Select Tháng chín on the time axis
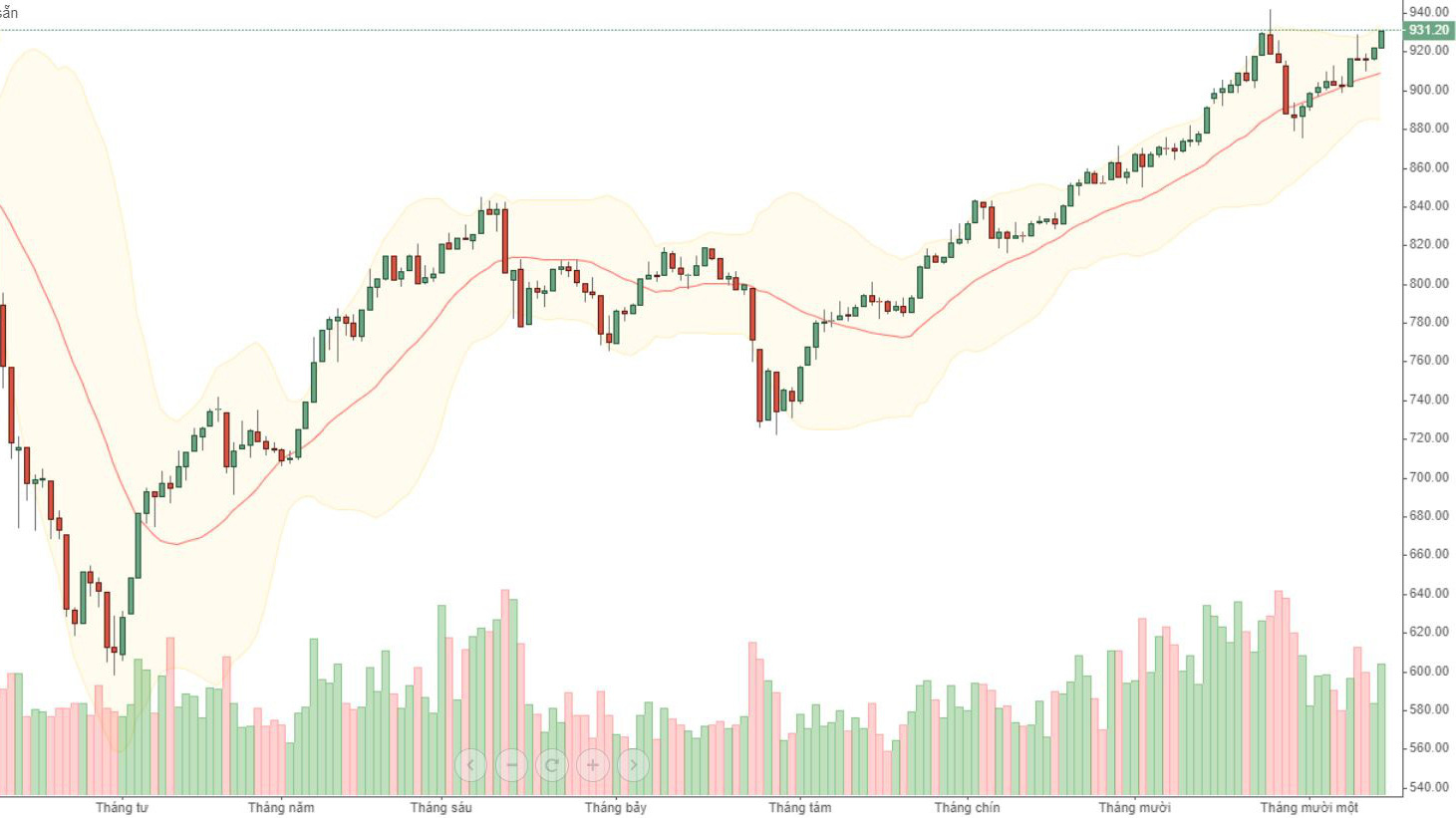This screenshot has height=818, width=1456. [967, 807]
